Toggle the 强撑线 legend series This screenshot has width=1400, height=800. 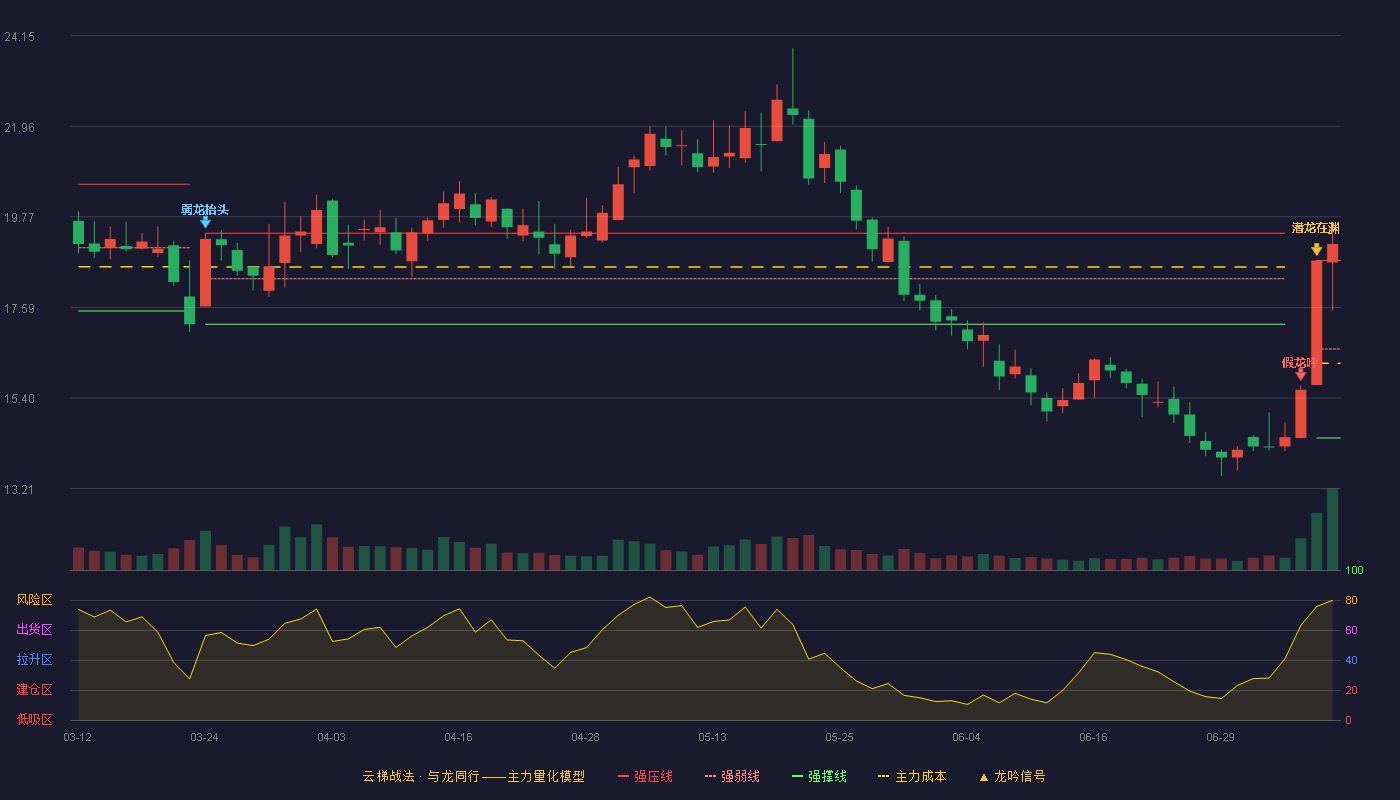[x=819, y=776]
